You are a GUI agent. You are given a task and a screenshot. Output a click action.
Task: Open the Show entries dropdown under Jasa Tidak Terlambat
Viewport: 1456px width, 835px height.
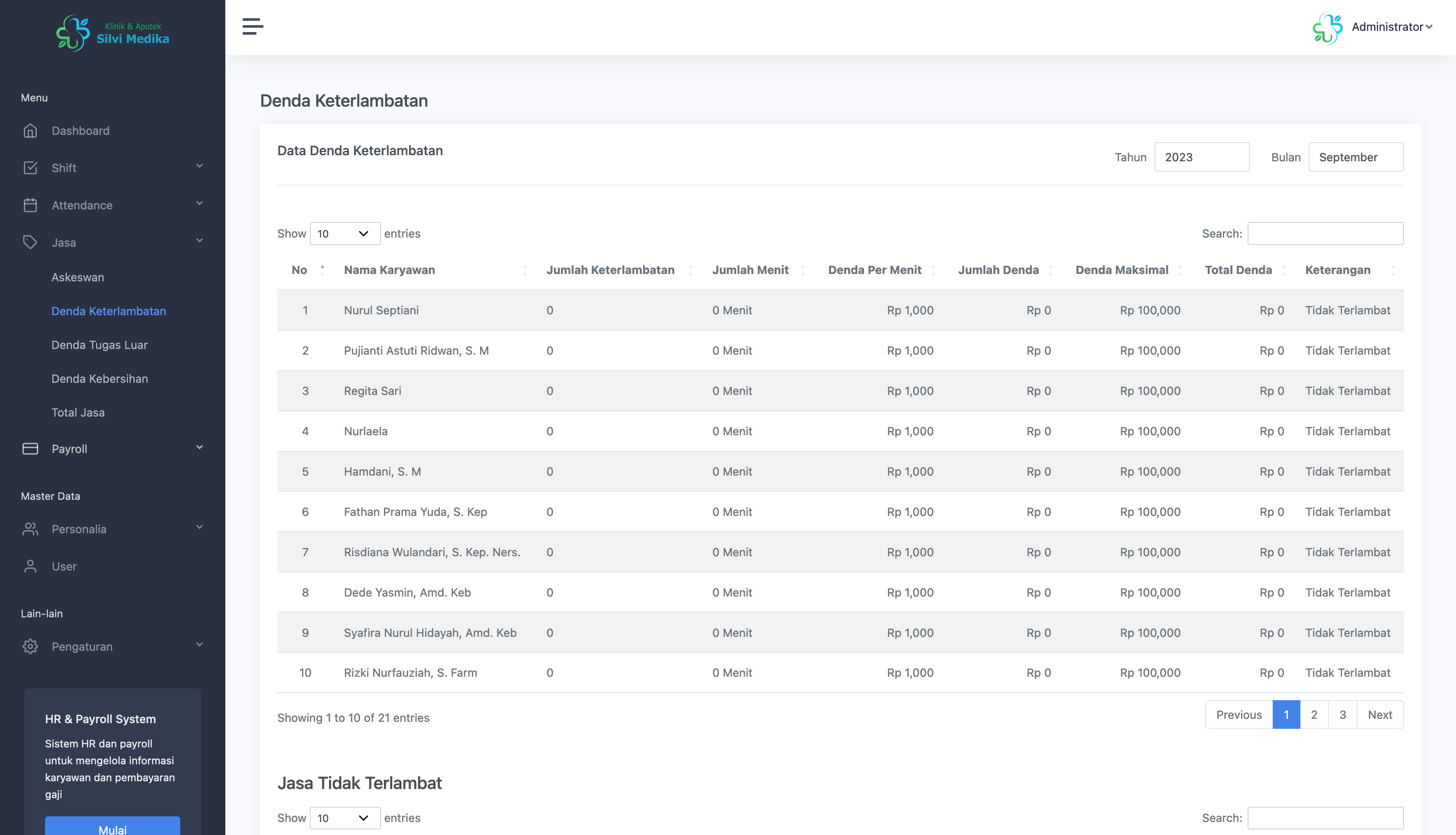point(344,818)
